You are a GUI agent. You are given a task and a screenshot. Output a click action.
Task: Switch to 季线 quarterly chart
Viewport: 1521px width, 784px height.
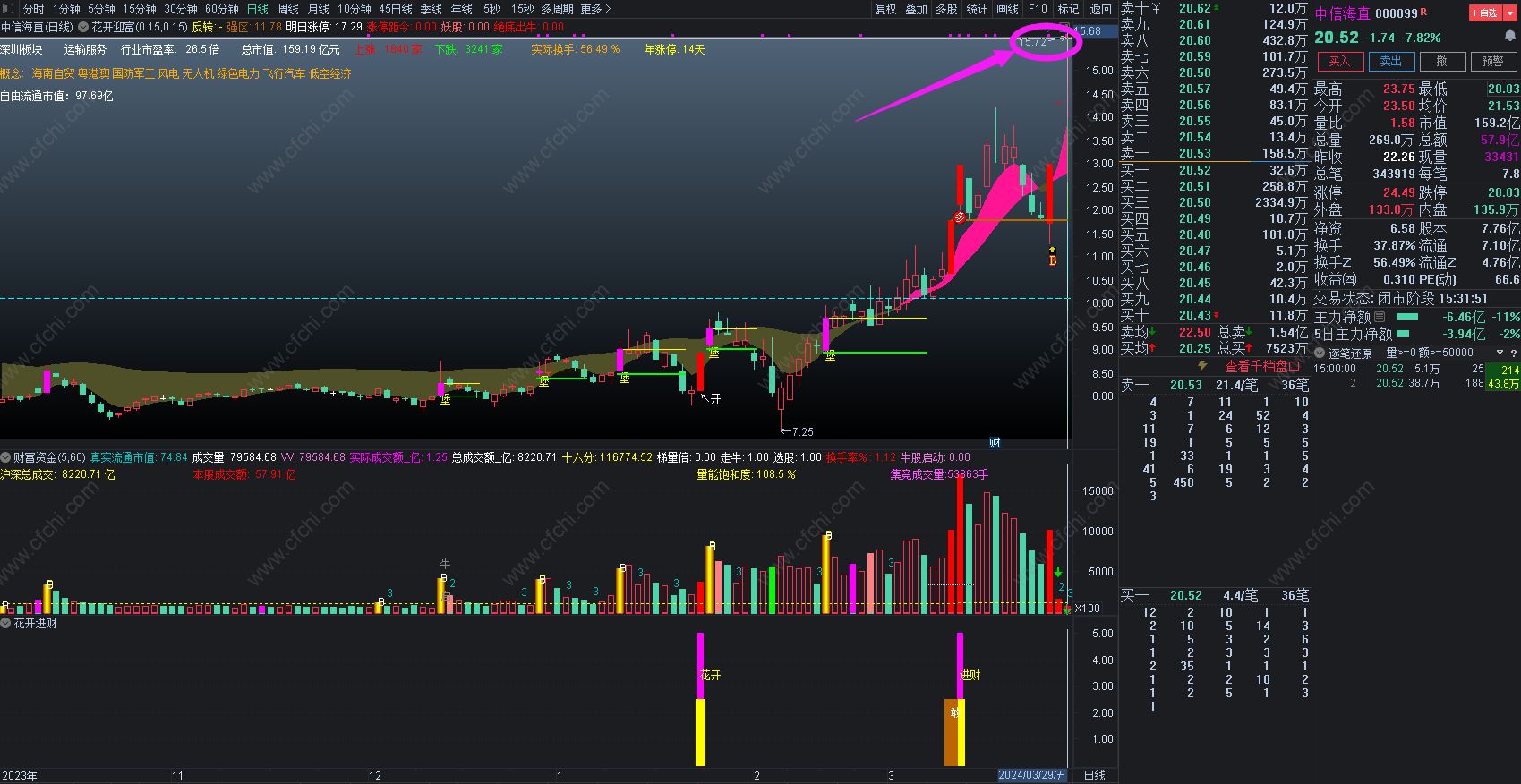tap(432, 9)
